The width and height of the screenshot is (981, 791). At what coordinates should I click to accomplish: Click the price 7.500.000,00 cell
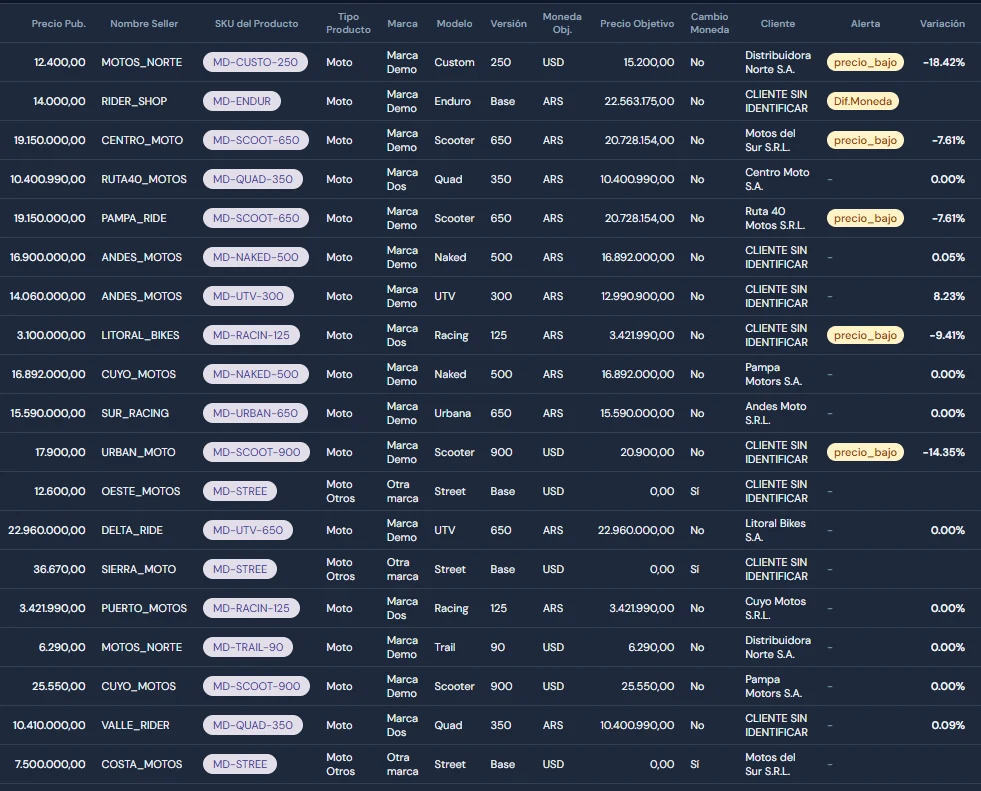tap(50, 764)
